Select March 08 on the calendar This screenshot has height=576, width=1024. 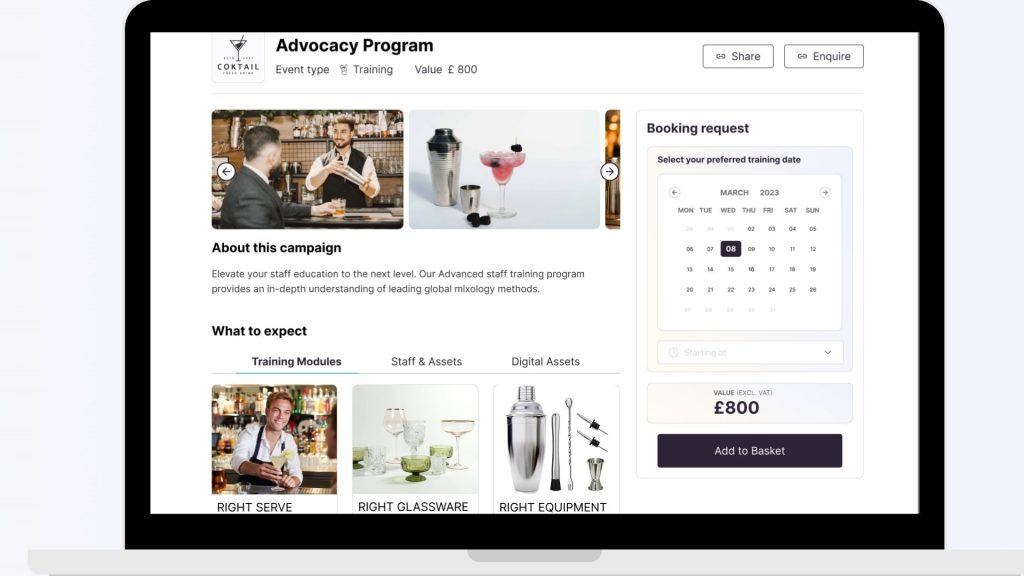tap(731, 249)
